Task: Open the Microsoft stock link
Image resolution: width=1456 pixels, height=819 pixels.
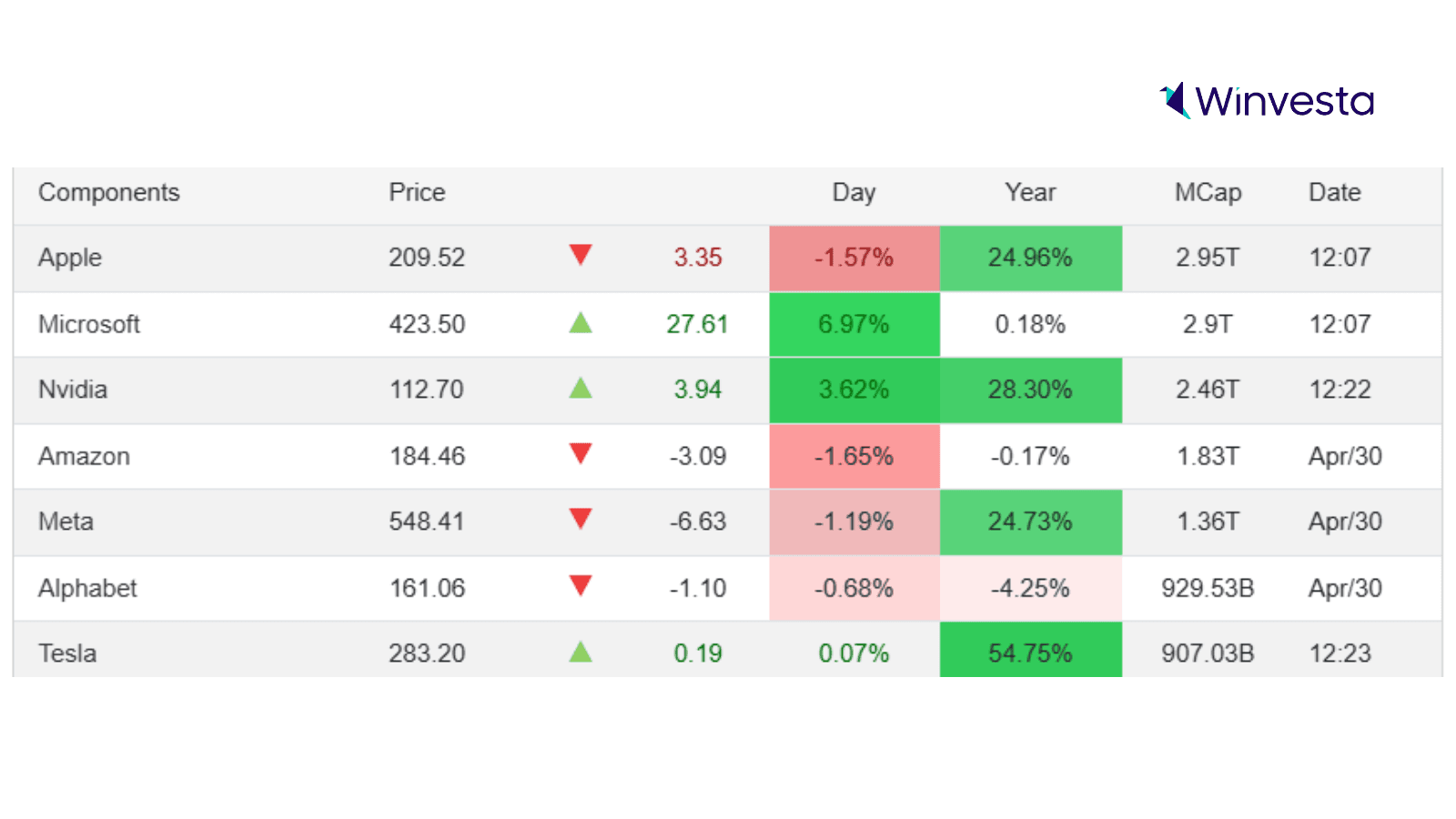Action: tap(89, 325)
